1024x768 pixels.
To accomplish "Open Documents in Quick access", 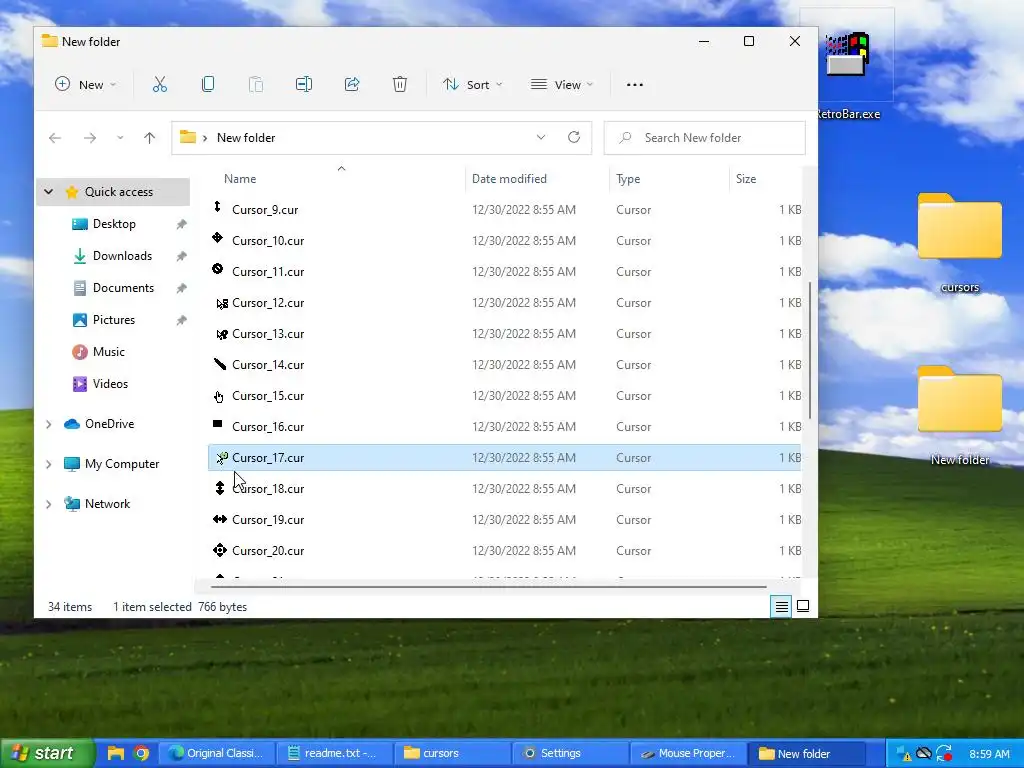I will click(123, 287).
